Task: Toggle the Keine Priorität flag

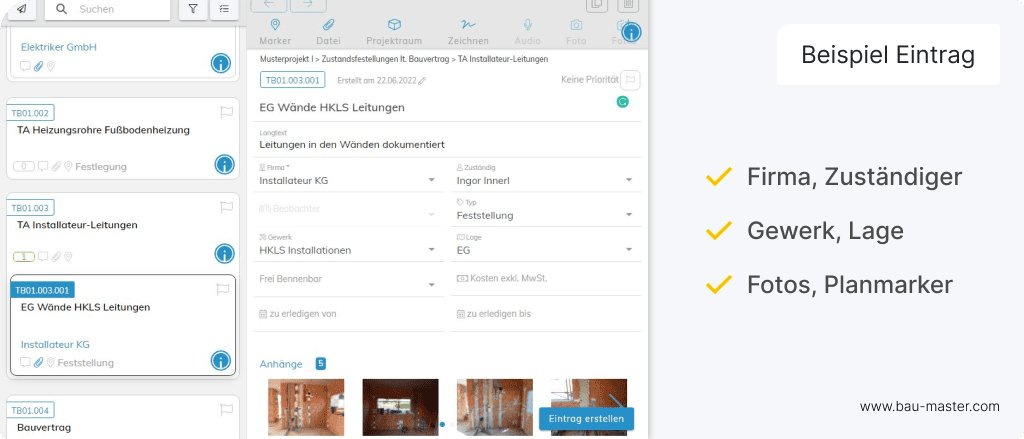Action: pos(630,80)
